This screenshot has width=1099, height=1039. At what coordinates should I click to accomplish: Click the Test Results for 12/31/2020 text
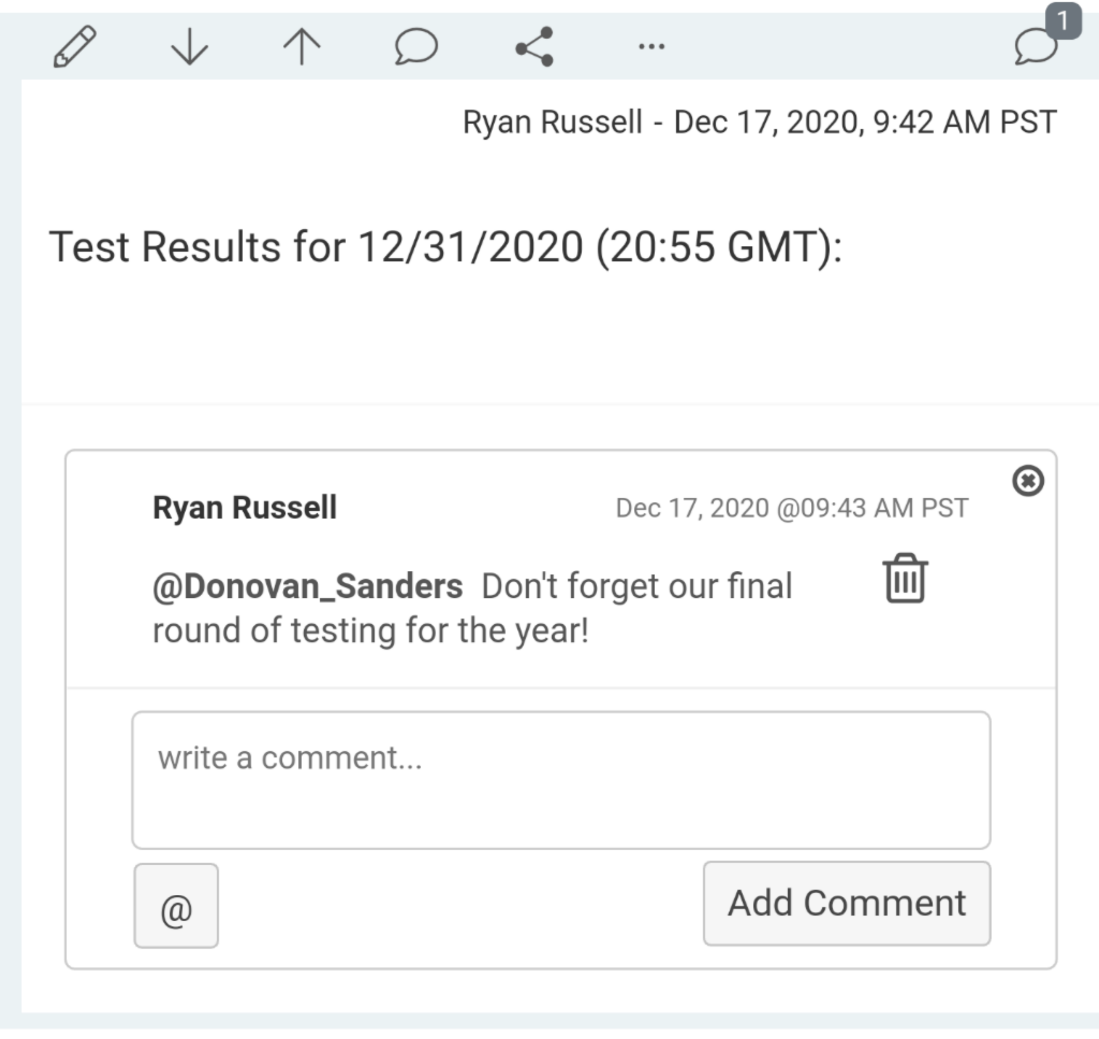(445, 247)
